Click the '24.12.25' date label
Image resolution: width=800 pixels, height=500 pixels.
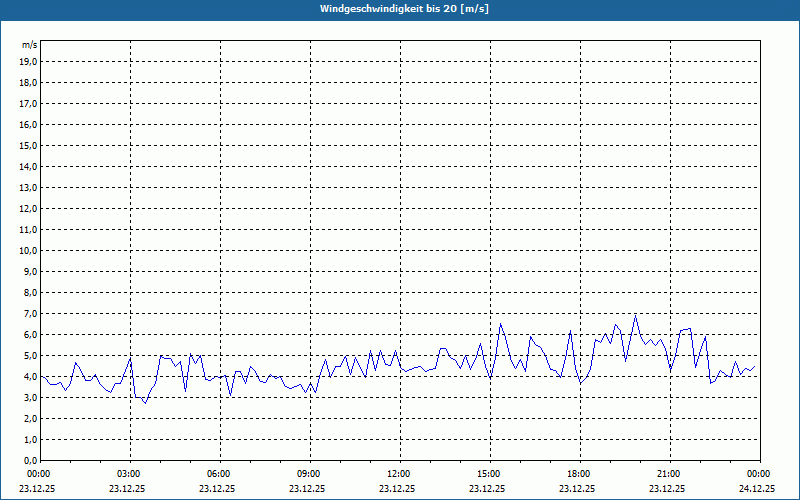757,488
